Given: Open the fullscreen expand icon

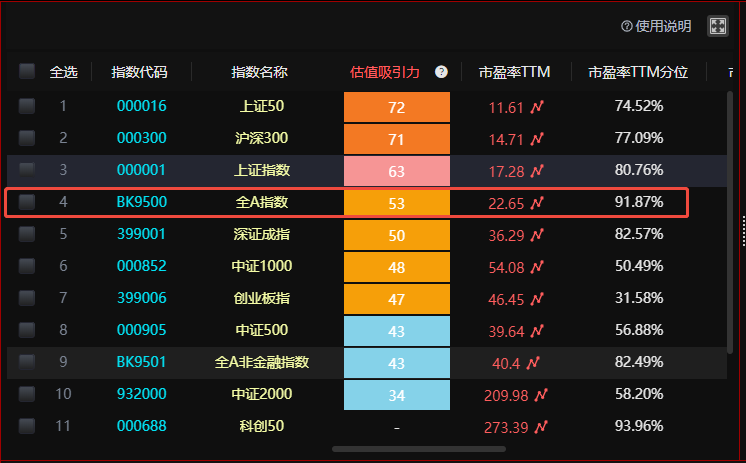Looking at the screenshot, I should (x=717, y=26).
